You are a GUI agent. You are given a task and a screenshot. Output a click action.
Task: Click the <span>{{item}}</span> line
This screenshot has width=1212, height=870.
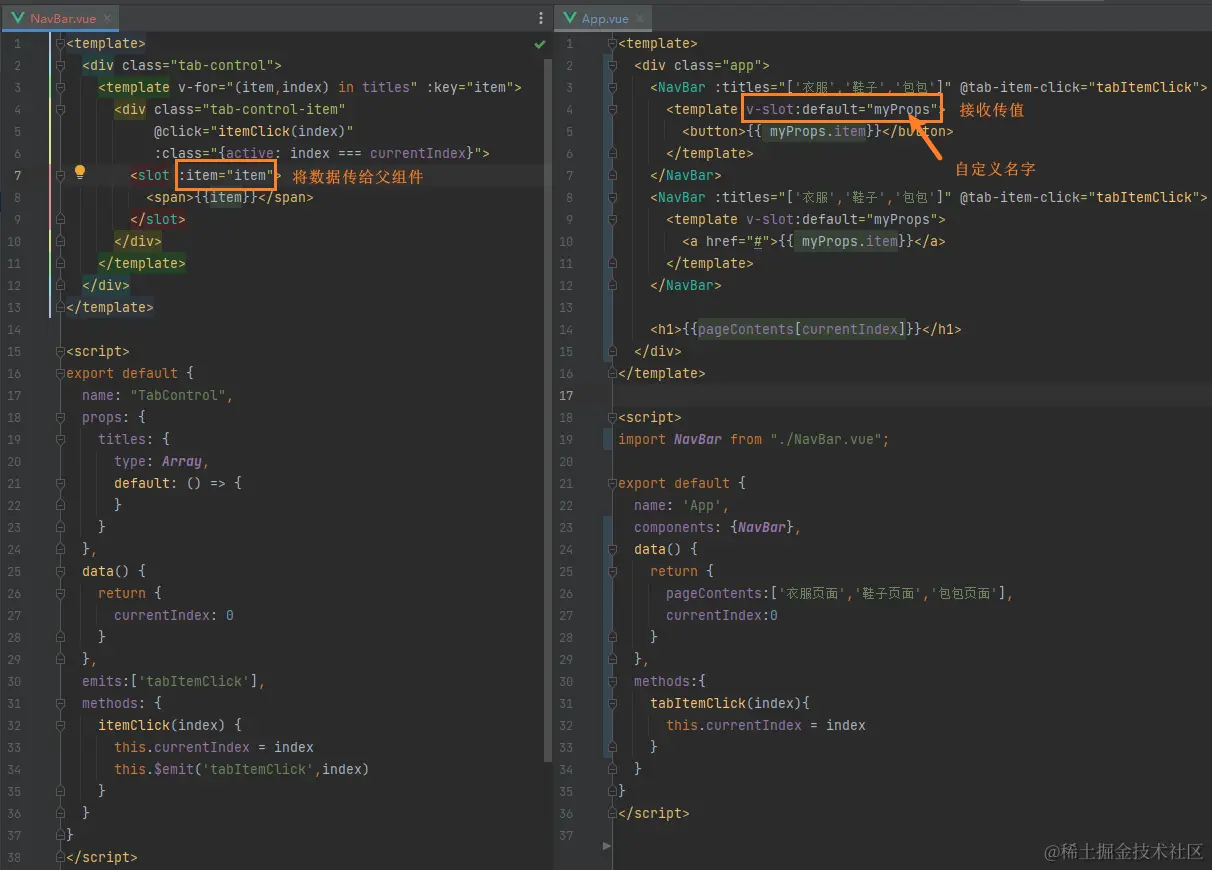pos(229,198)
